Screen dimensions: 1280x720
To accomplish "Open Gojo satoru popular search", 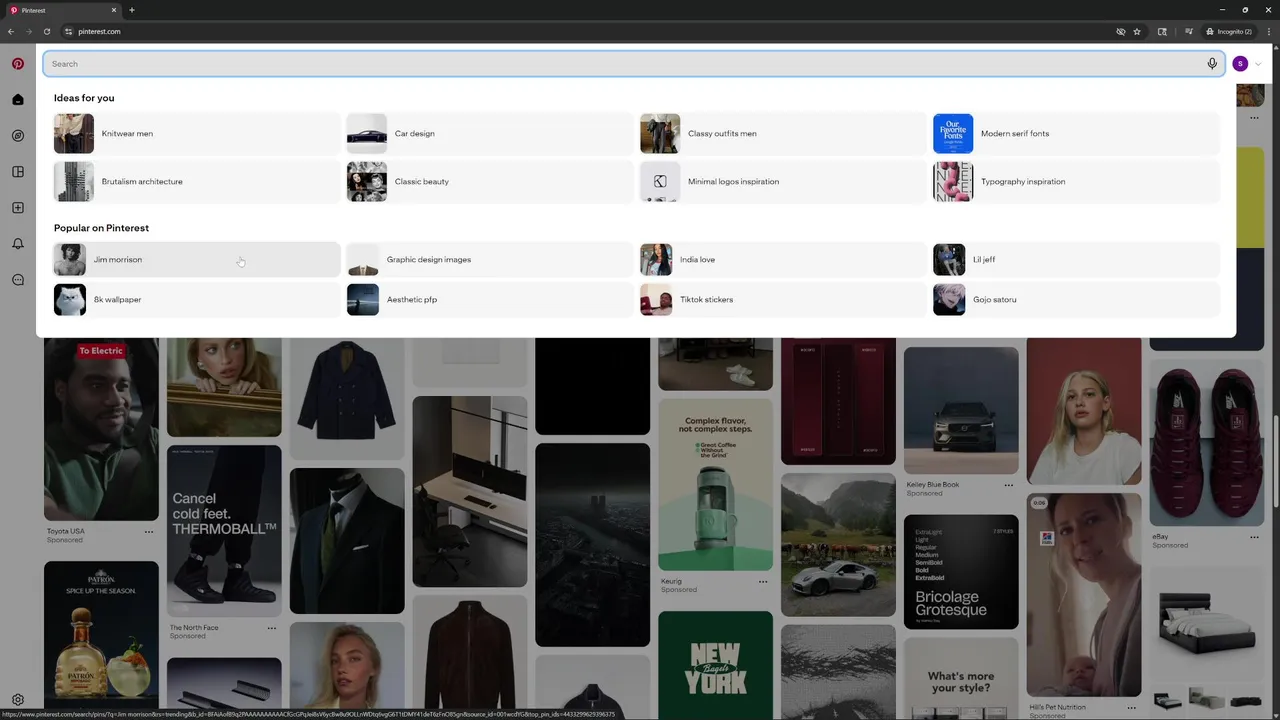I will (1076, 299).
